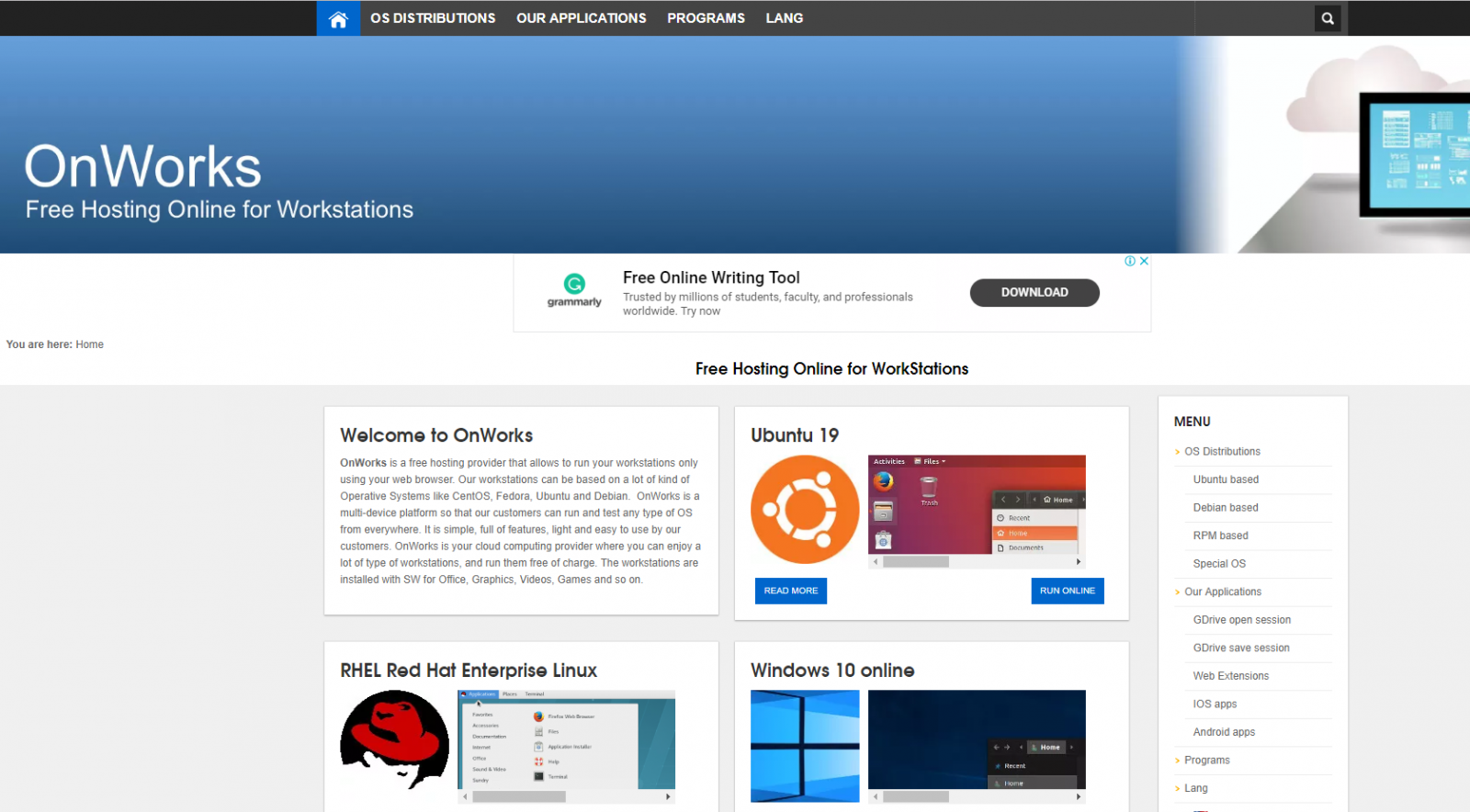The width and height of the screenshot is (1470, 812).
Task: Open the Debian based sidebar link
Action: [x=1226, y=508]
